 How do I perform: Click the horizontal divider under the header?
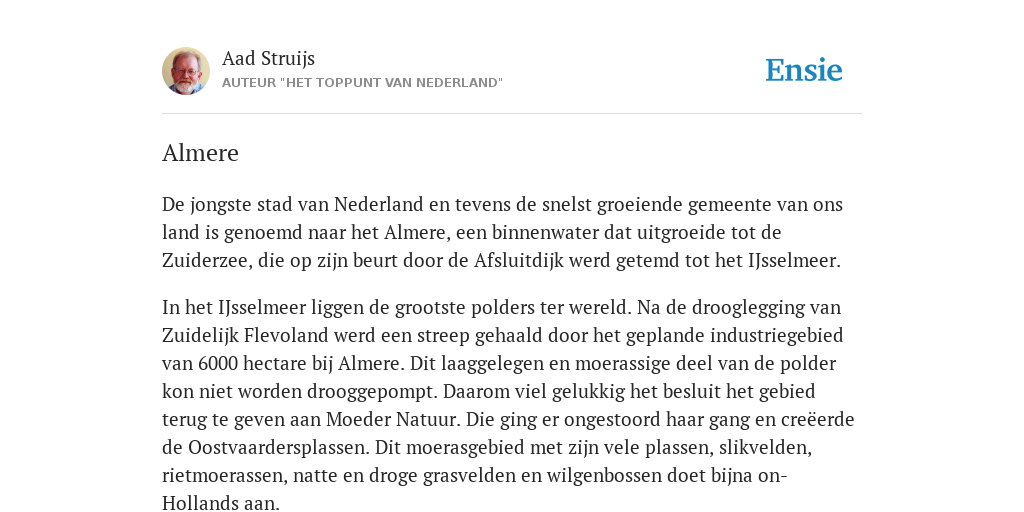[512, 114]
